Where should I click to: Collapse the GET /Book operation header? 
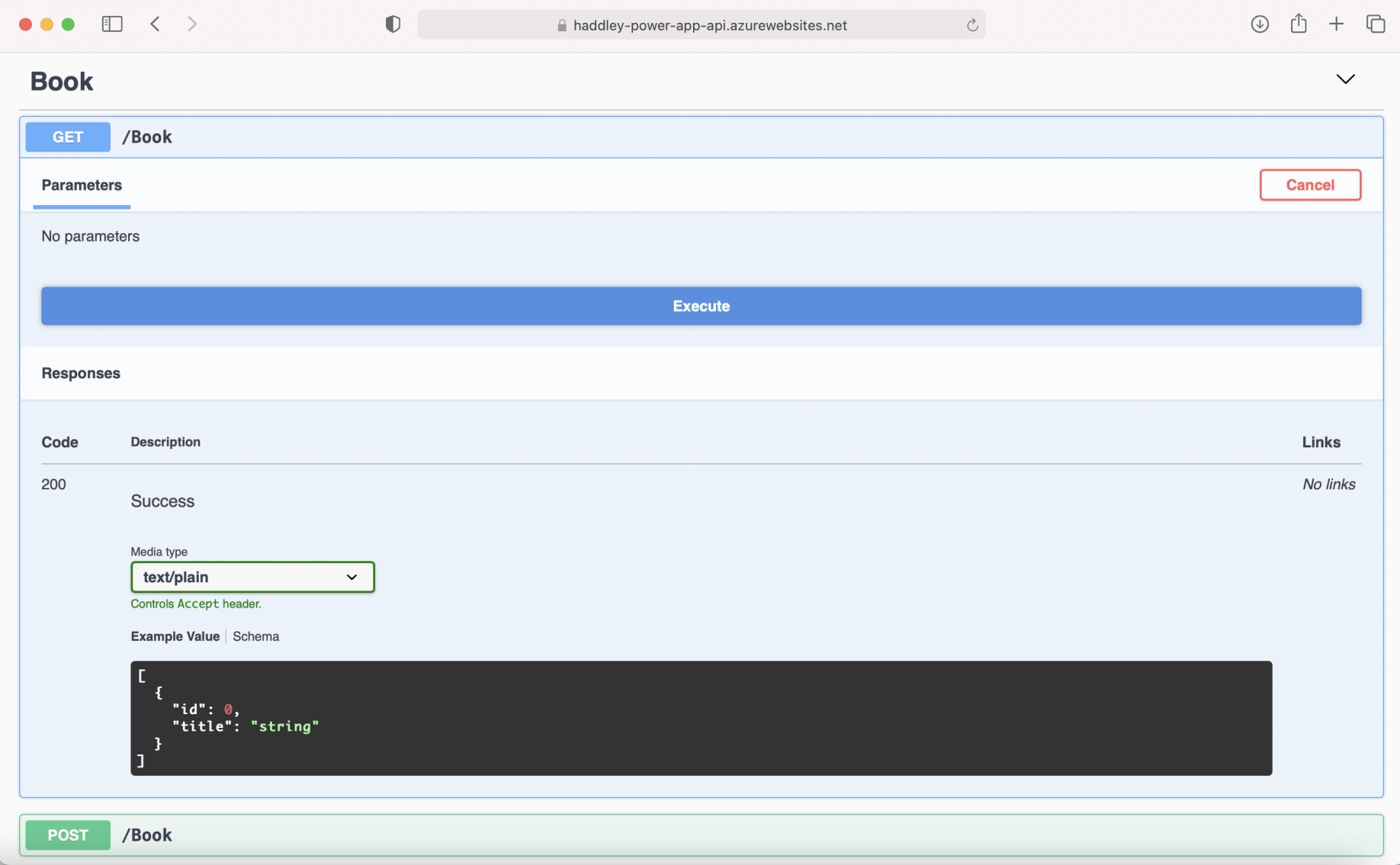point(702,137)
